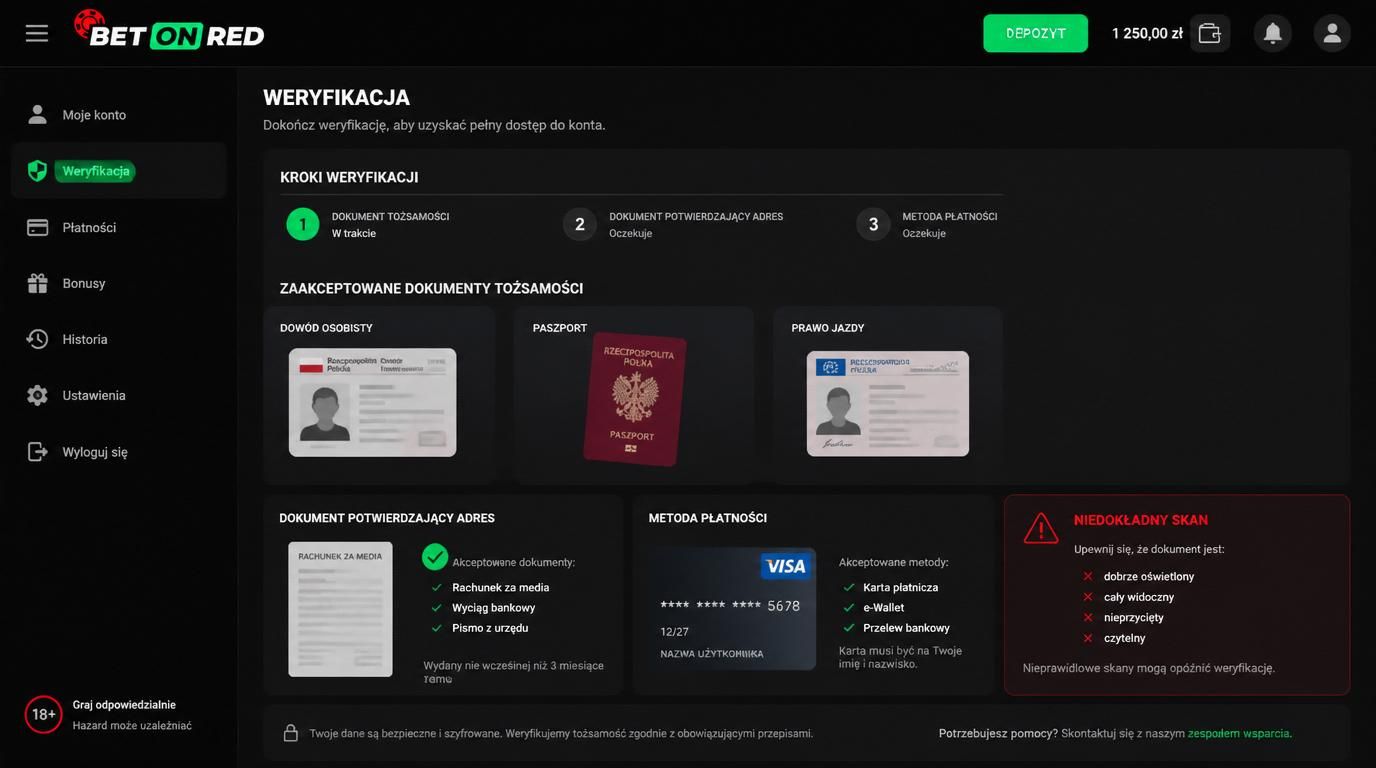This screenshot has height=768, width=1376.
Task: Click the Bonusy gift icon
Action: pyautogui.click(x=37, y=283)
